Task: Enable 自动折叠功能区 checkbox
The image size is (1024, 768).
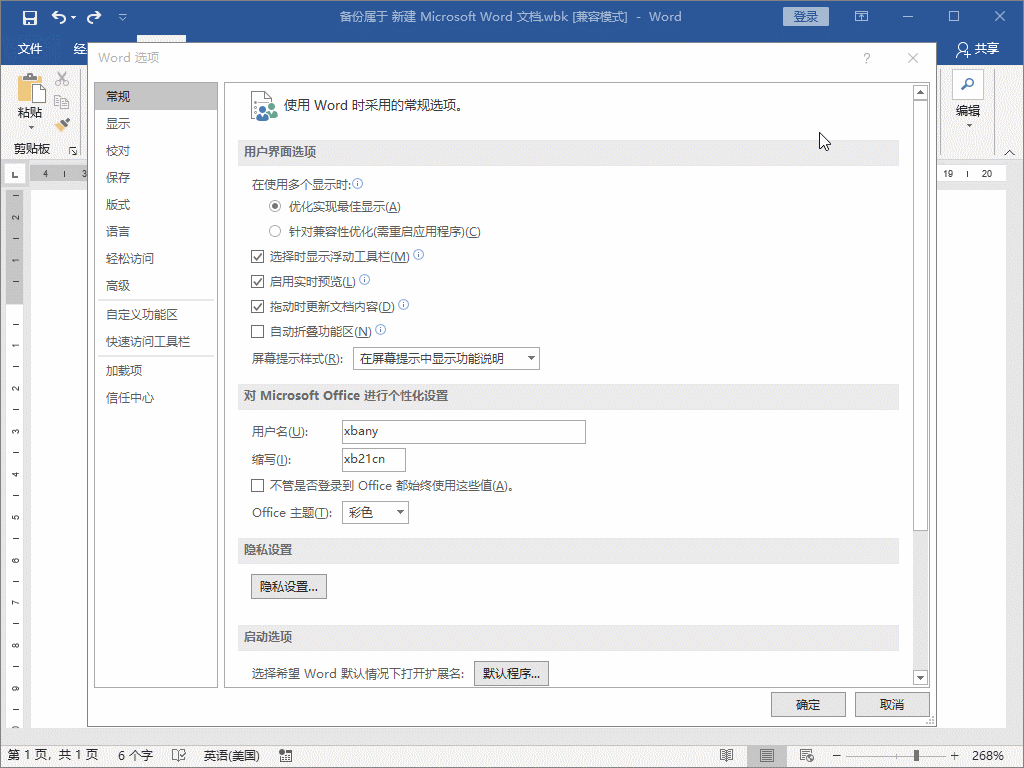Action: tap(258, 331)
